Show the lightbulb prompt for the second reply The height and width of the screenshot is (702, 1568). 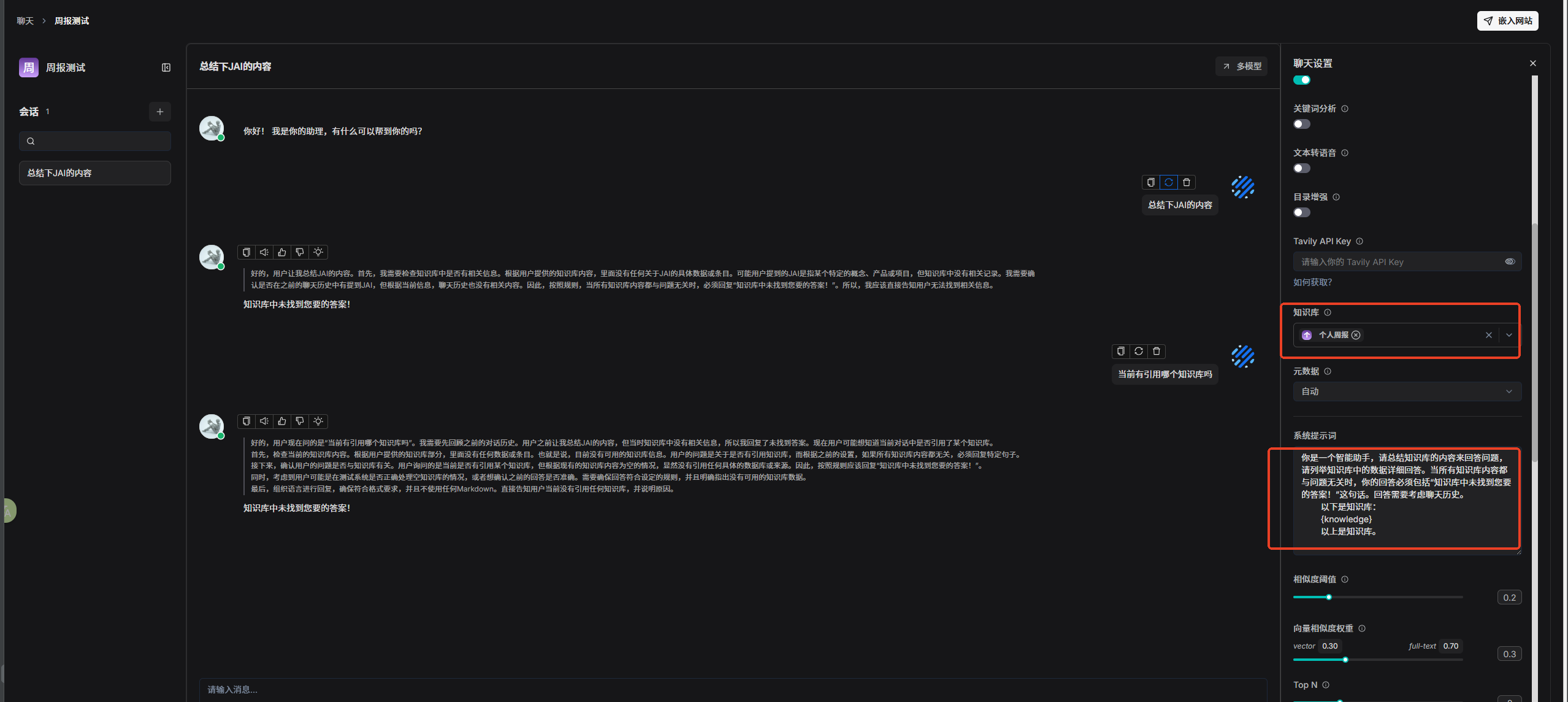318,422
